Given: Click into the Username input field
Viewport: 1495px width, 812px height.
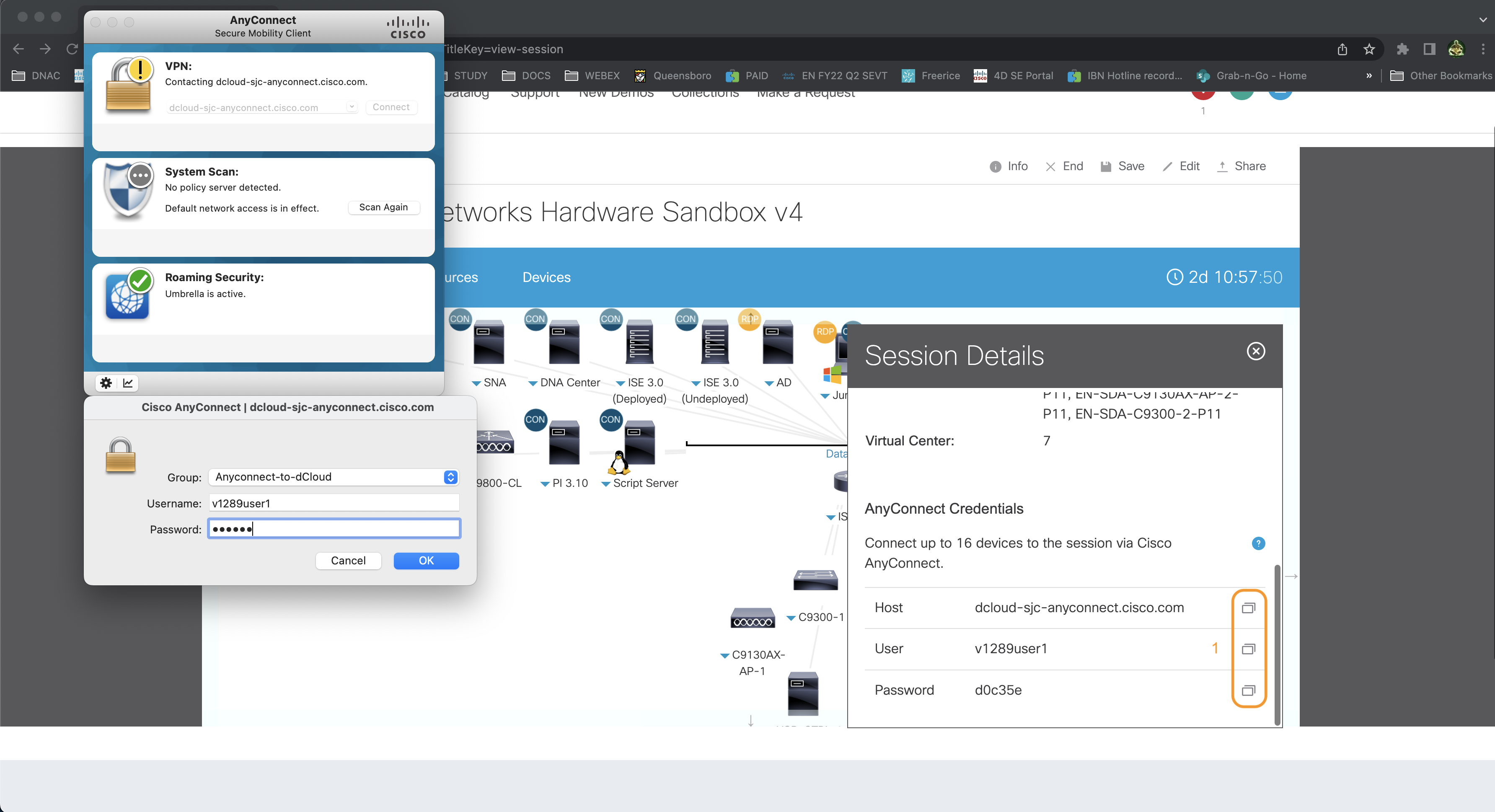Looking at the screenshot, I should click(334, 503).
